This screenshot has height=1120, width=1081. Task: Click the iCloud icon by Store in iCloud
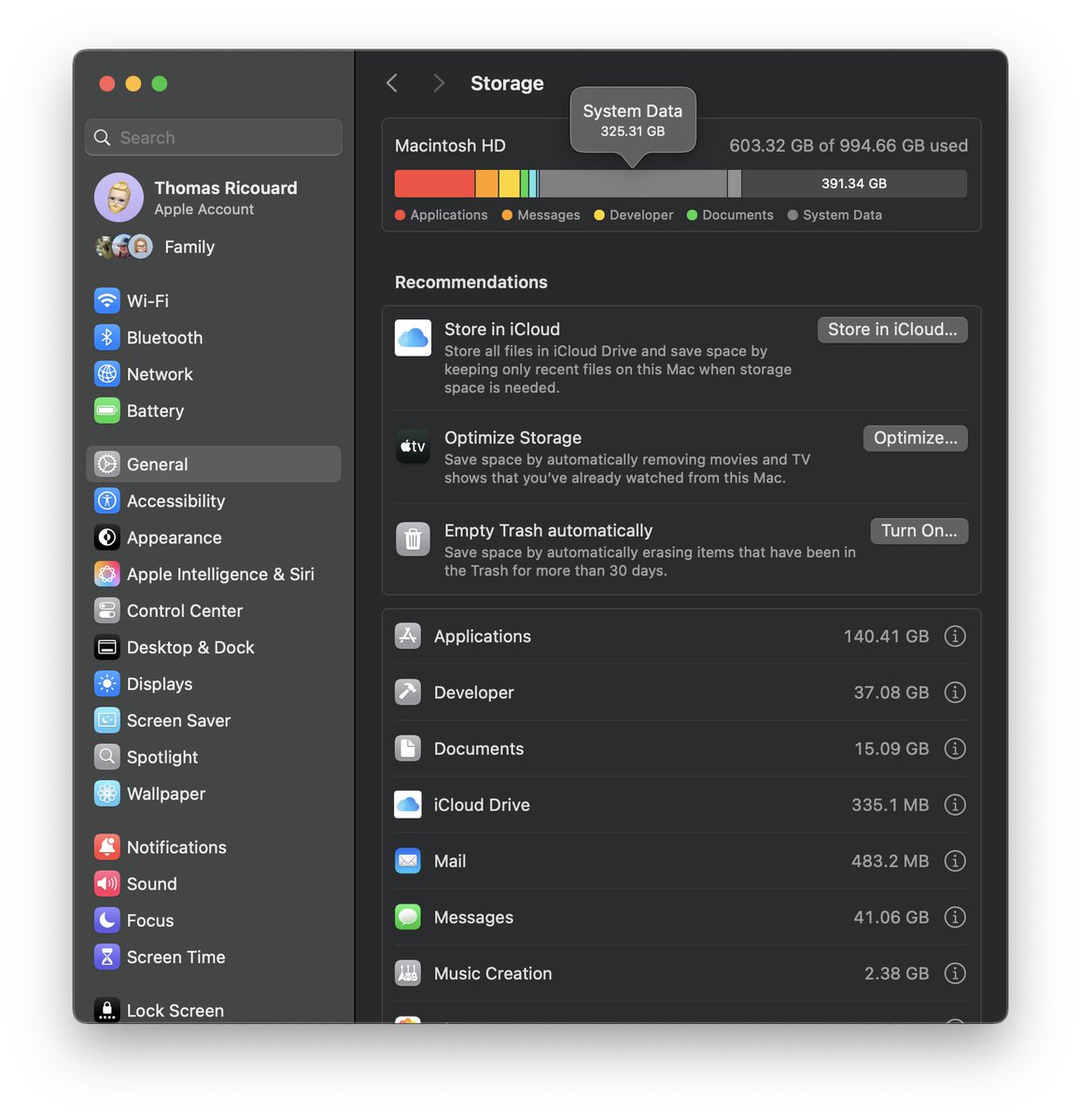coord(413,338)
